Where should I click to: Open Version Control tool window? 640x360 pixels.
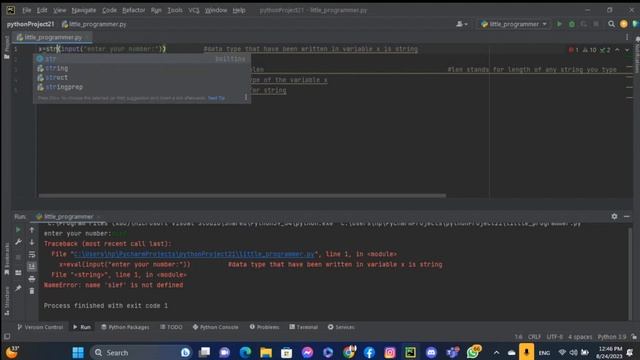coord(40,327)
